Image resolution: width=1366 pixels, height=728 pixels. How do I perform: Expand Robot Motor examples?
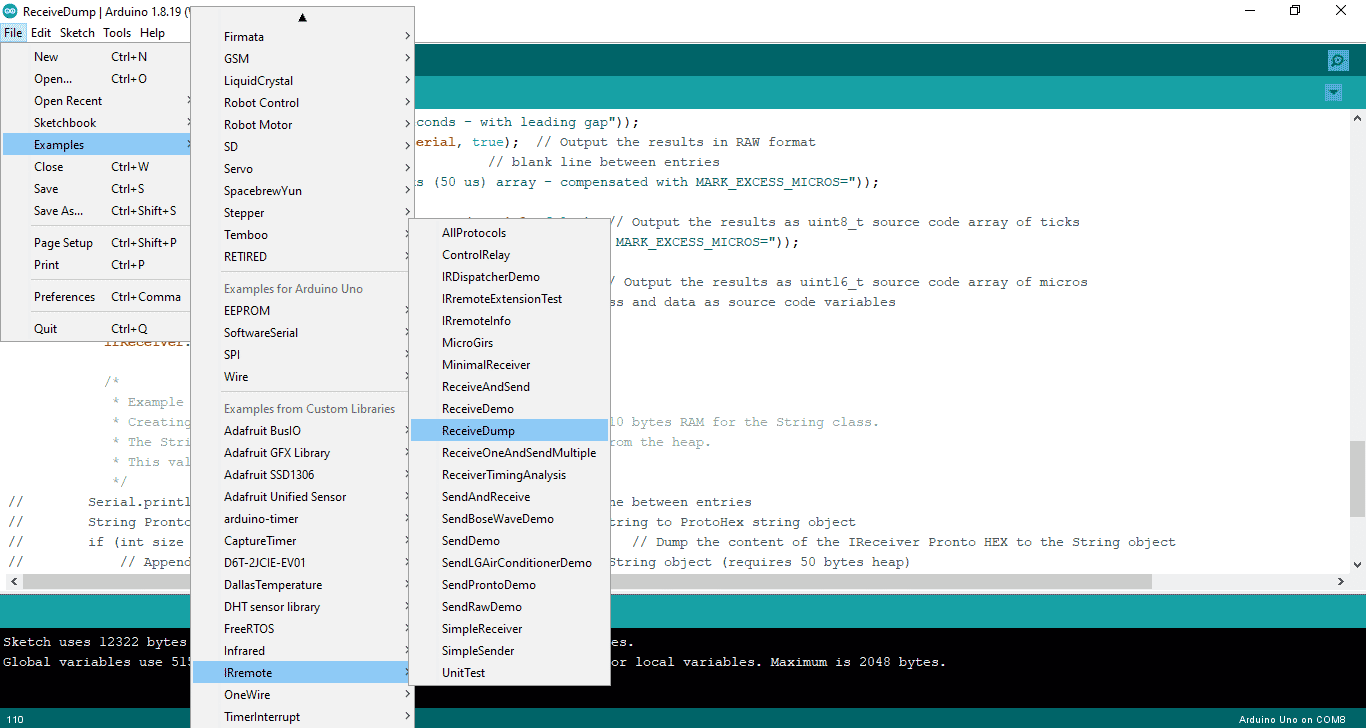303,125
